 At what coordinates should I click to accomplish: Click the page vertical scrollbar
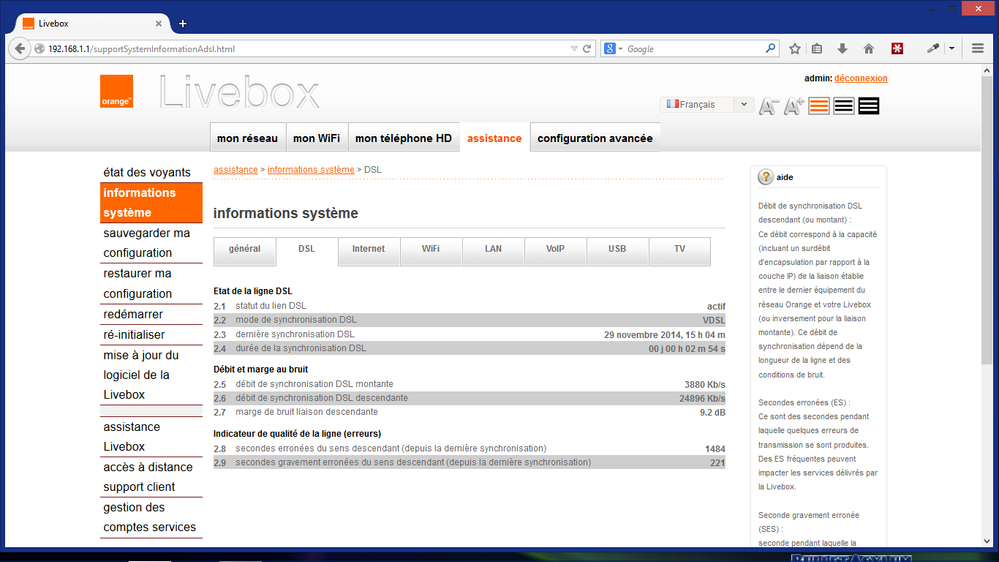pyautogui.click(x=986, y=220)
